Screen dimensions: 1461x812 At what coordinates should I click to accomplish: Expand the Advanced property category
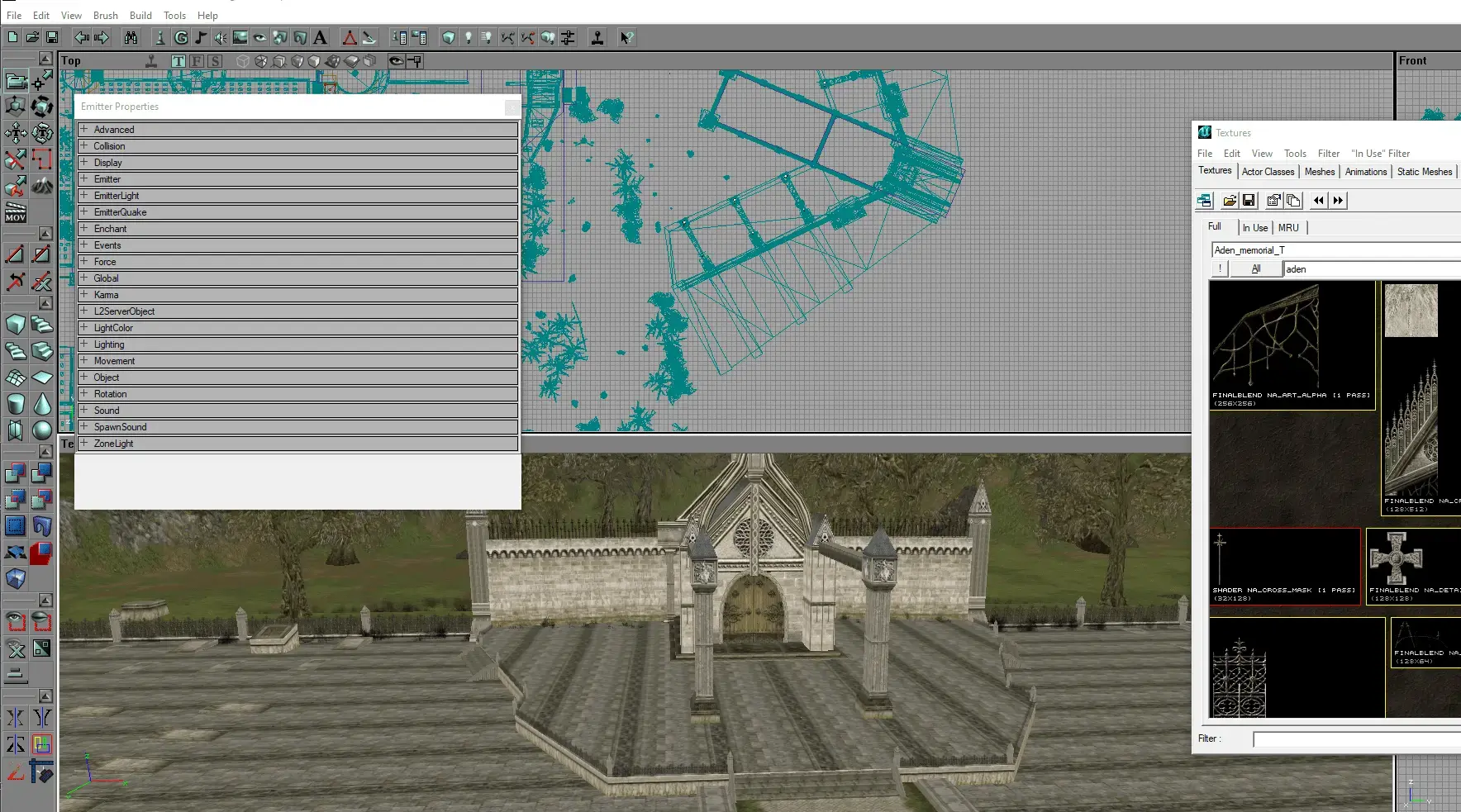tap(297, 130)
